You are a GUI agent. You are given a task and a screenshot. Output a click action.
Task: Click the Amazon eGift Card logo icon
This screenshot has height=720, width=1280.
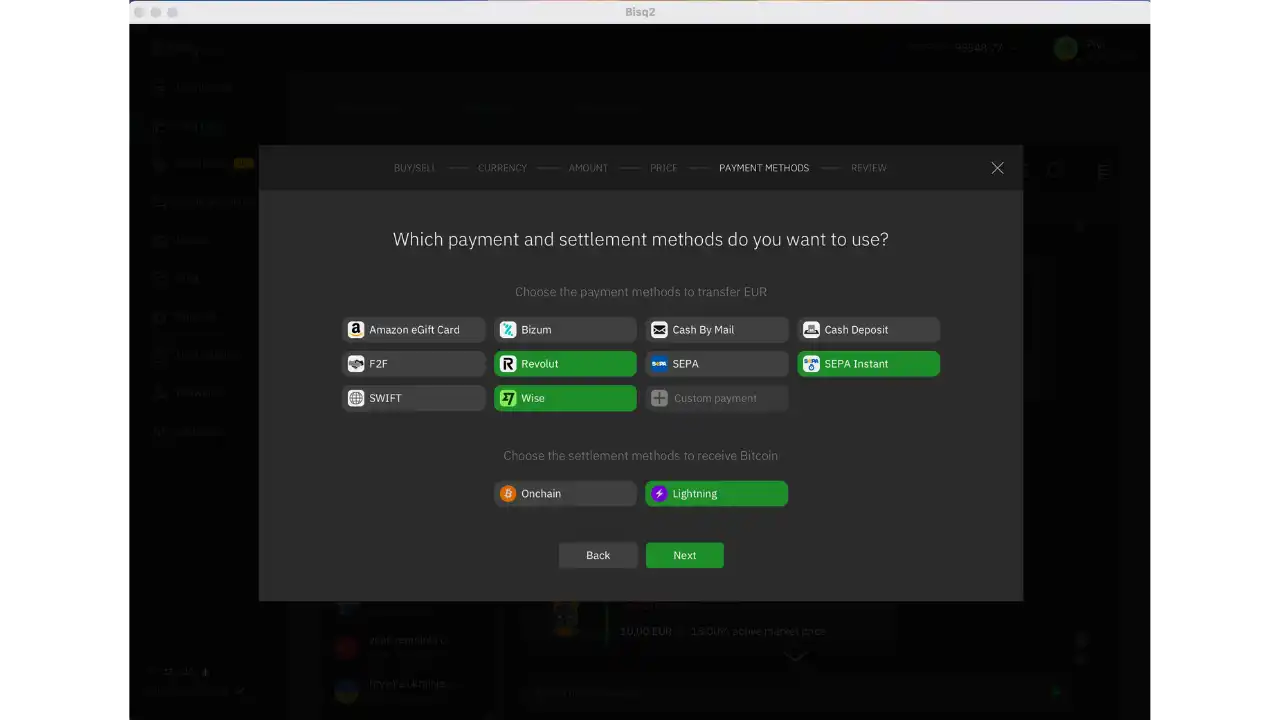click(356, 330)
